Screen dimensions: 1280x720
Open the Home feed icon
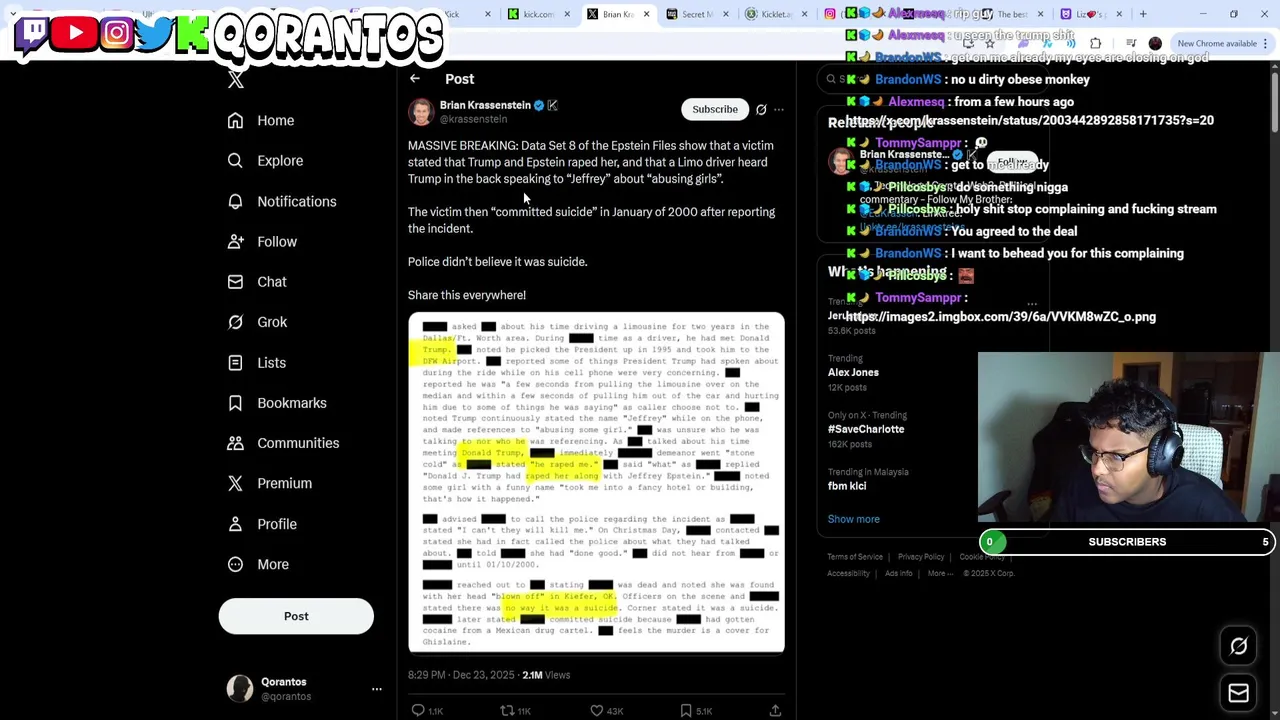point(235,120)
